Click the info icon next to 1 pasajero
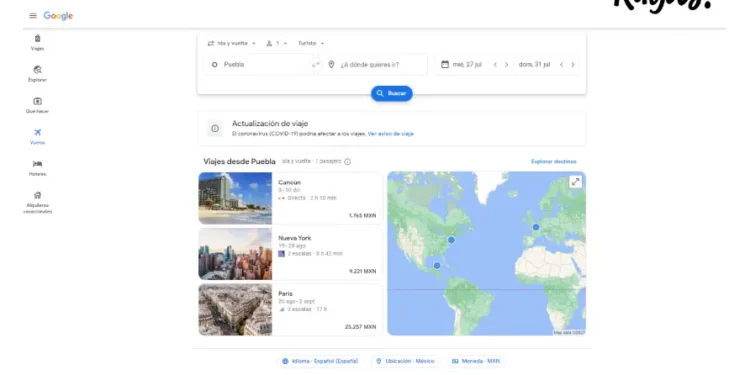This screenshot has height=375, width=750. pos(348,162)
